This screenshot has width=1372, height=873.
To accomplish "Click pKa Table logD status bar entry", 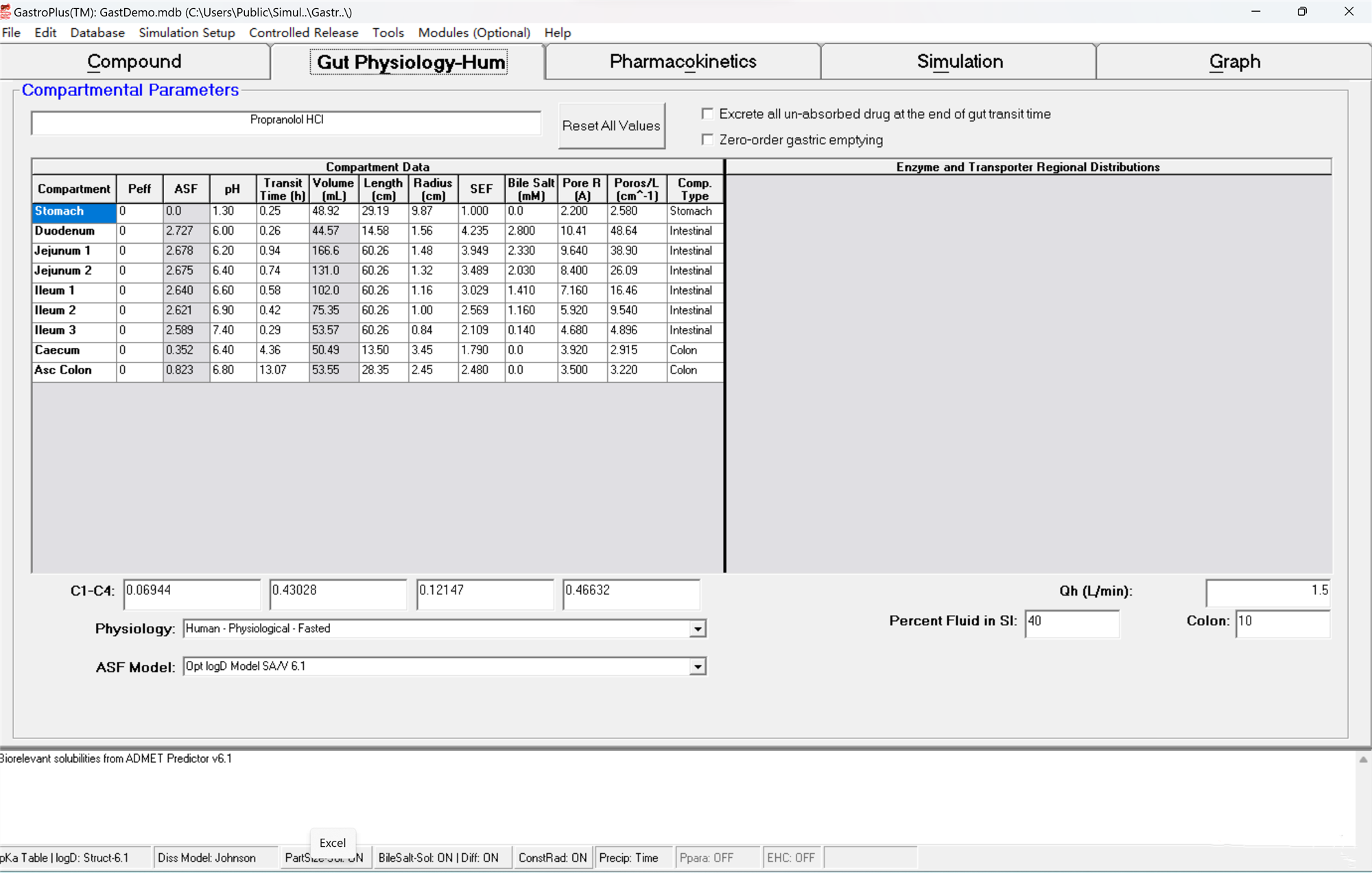I will coord(74,858).
